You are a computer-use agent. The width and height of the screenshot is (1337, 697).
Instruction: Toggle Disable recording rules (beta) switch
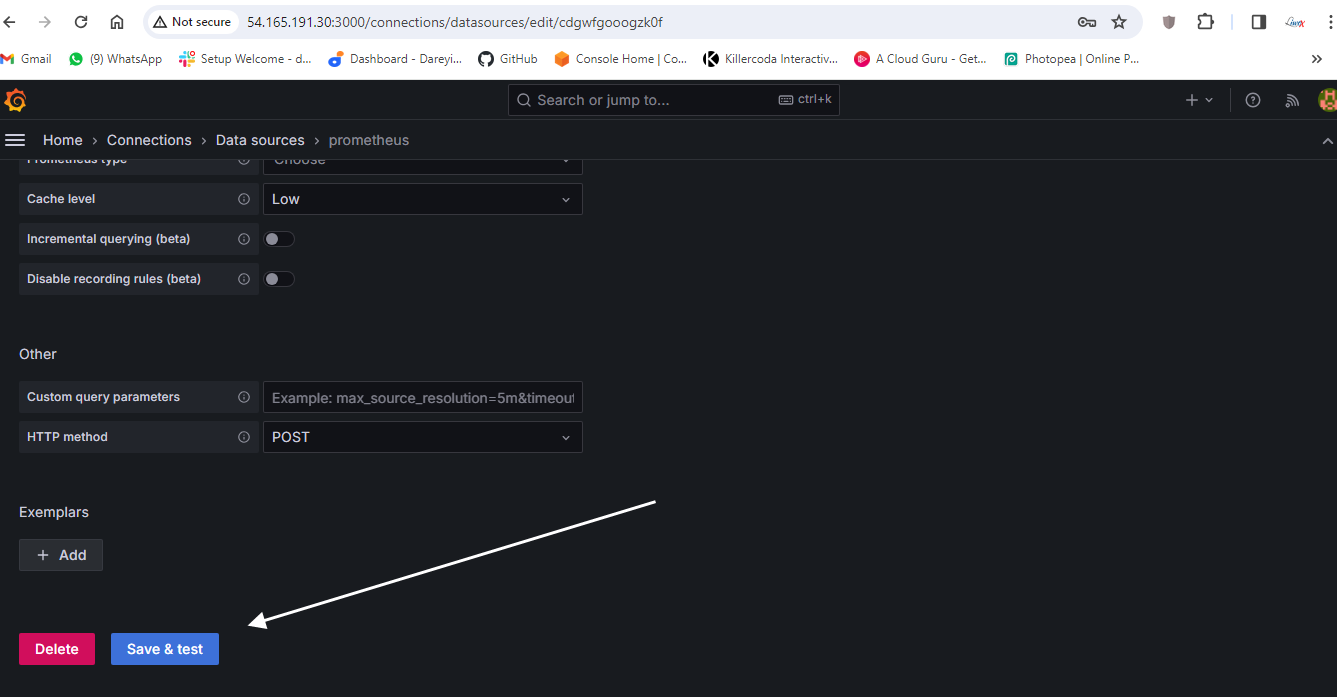pos(279,279)
